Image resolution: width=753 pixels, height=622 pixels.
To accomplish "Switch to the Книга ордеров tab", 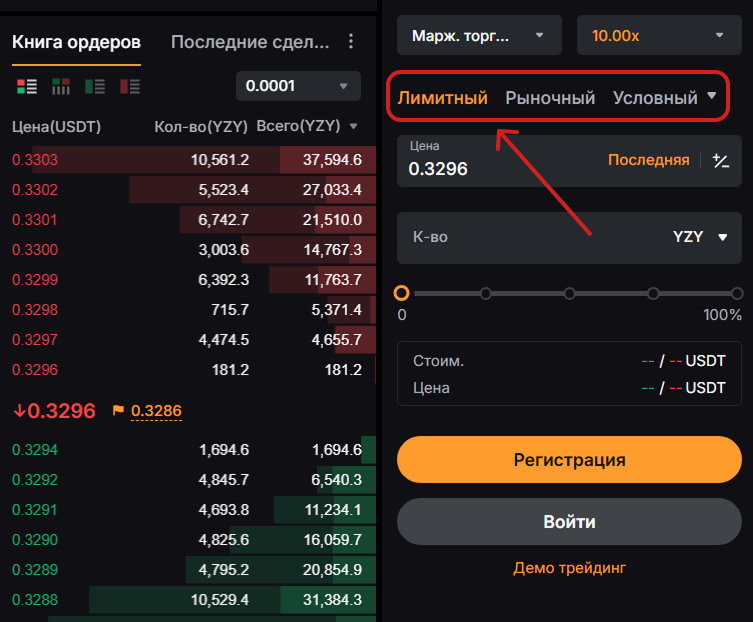I will [x=76, y=42].
